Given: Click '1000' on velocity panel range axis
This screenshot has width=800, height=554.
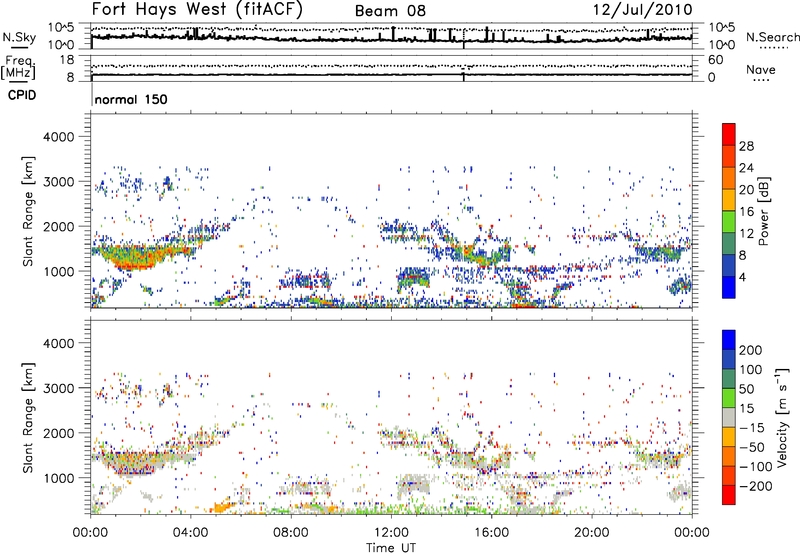Looking at the screenshot, I should click(58, 478).
